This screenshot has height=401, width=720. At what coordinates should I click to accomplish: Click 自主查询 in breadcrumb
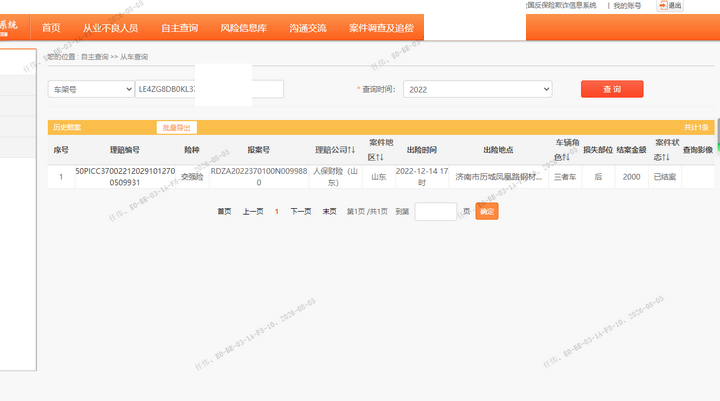tap(95, 57)
